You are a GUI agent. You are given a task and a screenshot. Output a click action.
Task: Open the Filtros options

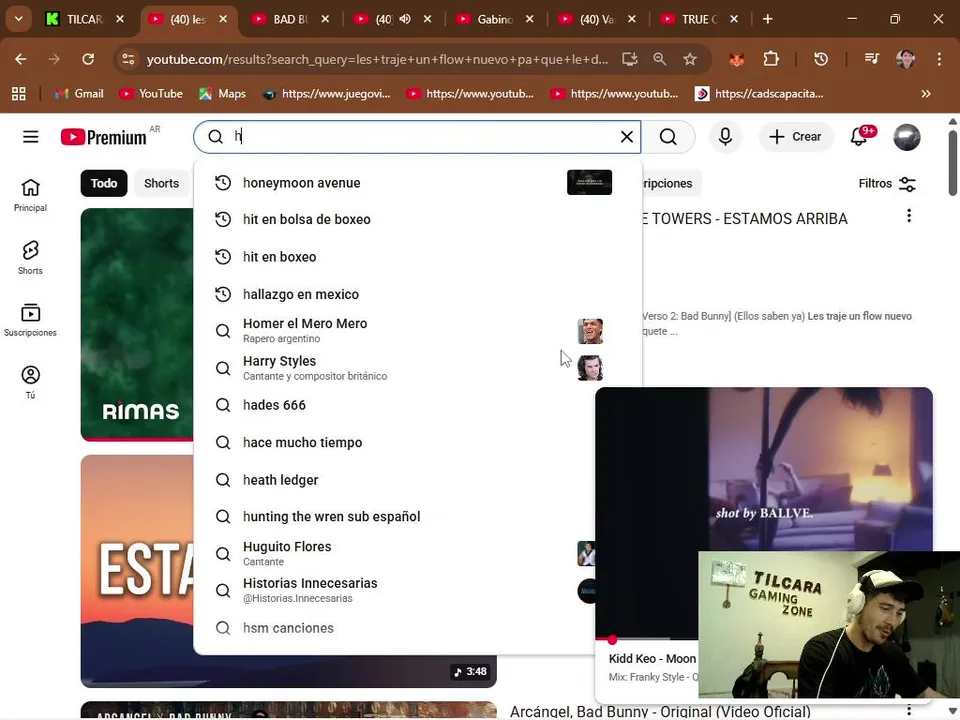[887, 184]
